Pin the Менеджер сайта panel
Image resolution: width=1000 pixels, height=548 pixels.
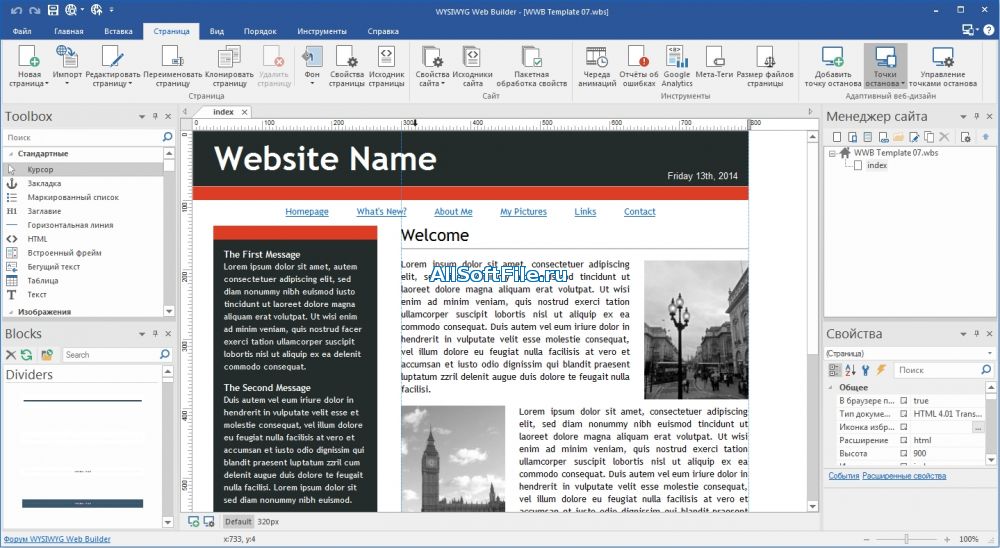pyautogui.click(x=976, y=117)
